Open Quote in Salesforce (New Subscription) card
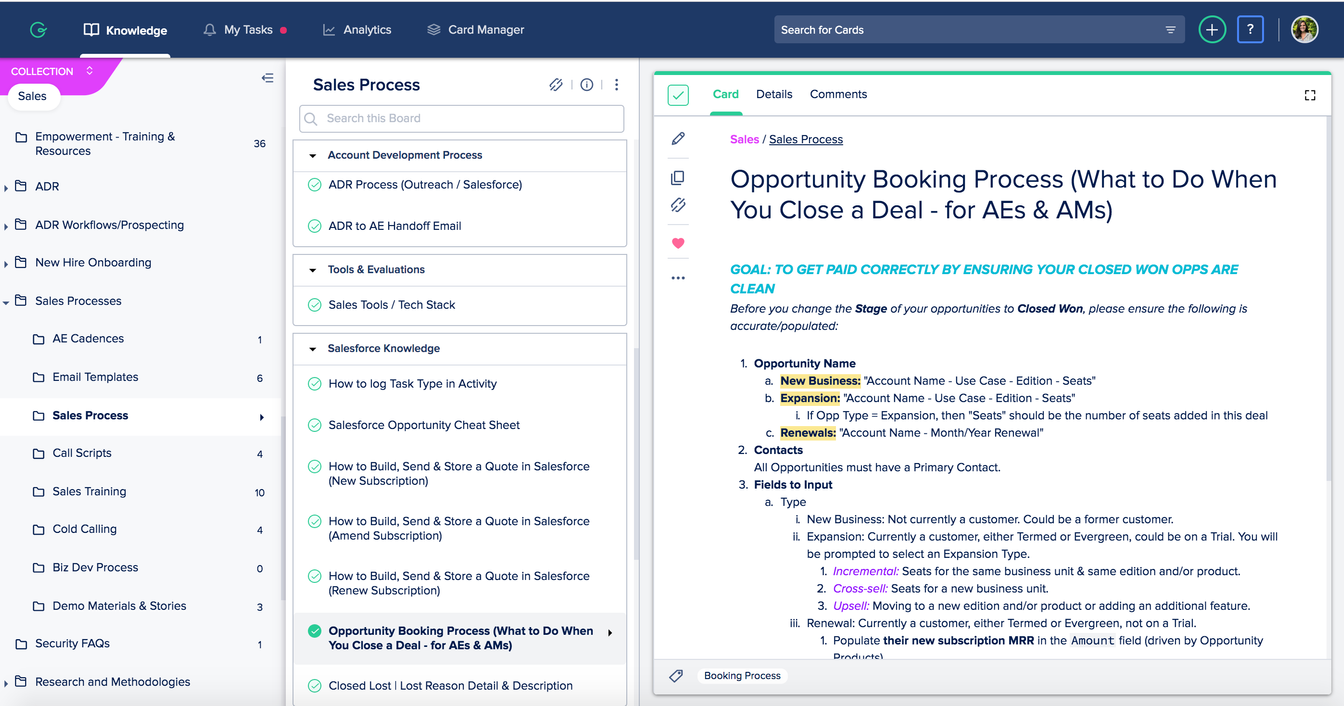Image resolution: width=1344 pixels, height=706 pixels. (459, 473)
